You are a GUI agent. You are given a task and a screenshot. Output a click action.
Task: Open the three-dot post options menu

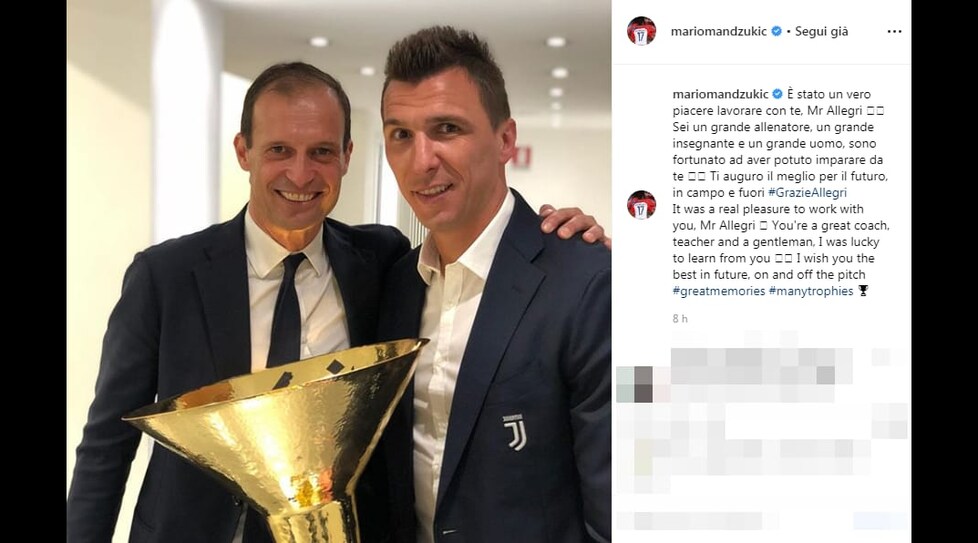click(x=894, y=31)
